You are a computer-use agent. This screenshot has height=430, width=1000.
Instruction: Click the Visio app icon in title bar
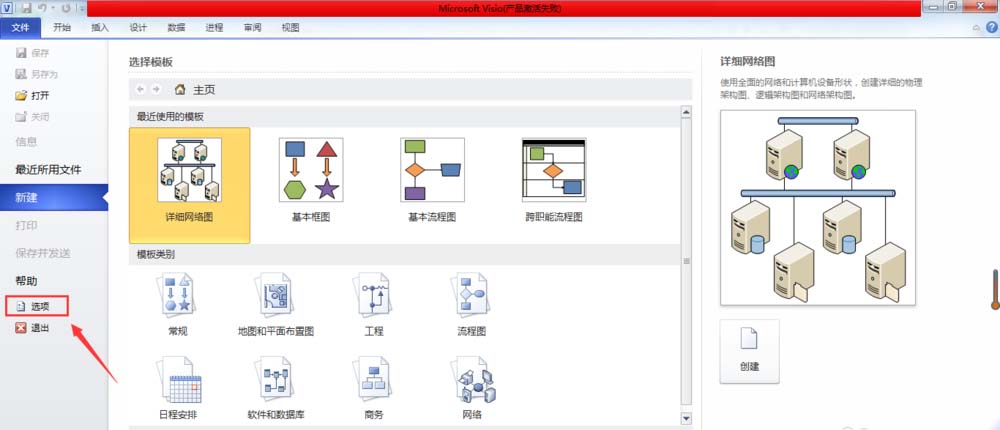click(x=8, y=8)
